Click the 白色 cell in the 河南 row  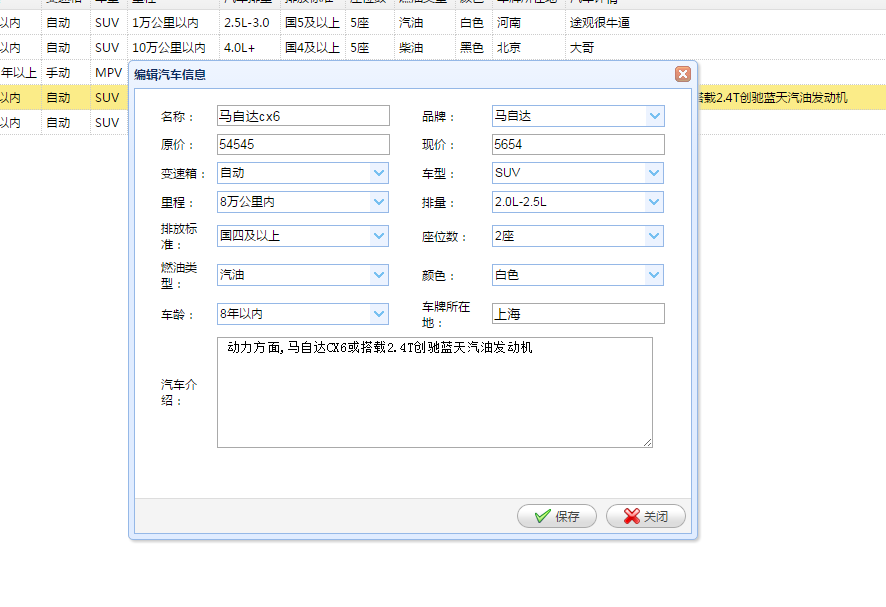pos(472,23)
